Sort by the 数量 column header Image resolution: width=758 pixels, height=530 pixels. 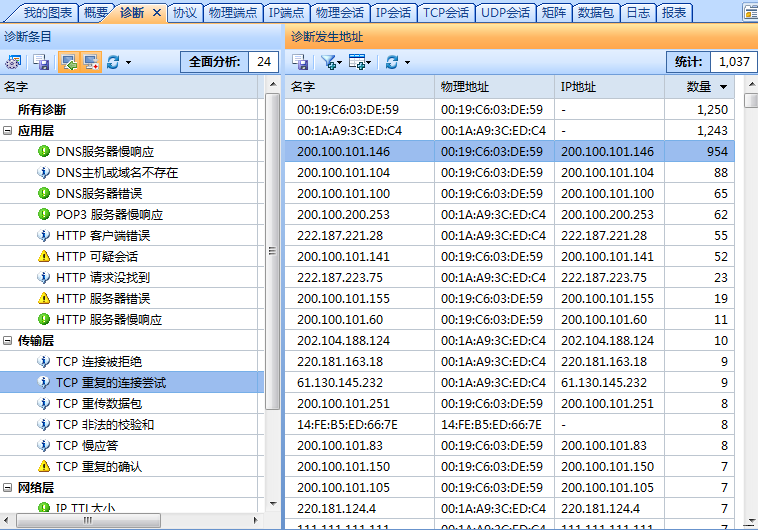tap(699, 87)
